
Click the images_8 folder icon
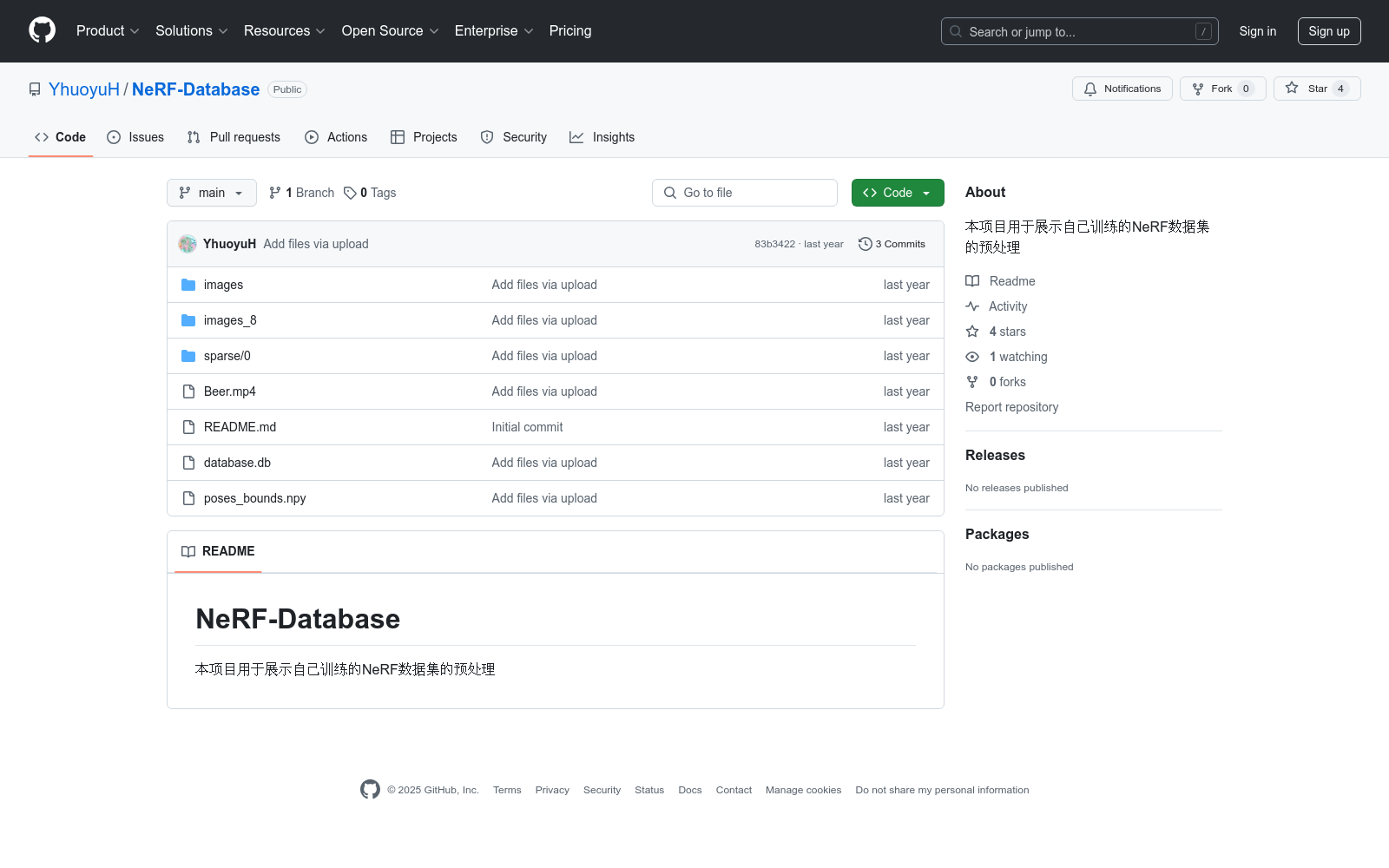point(188,320)
